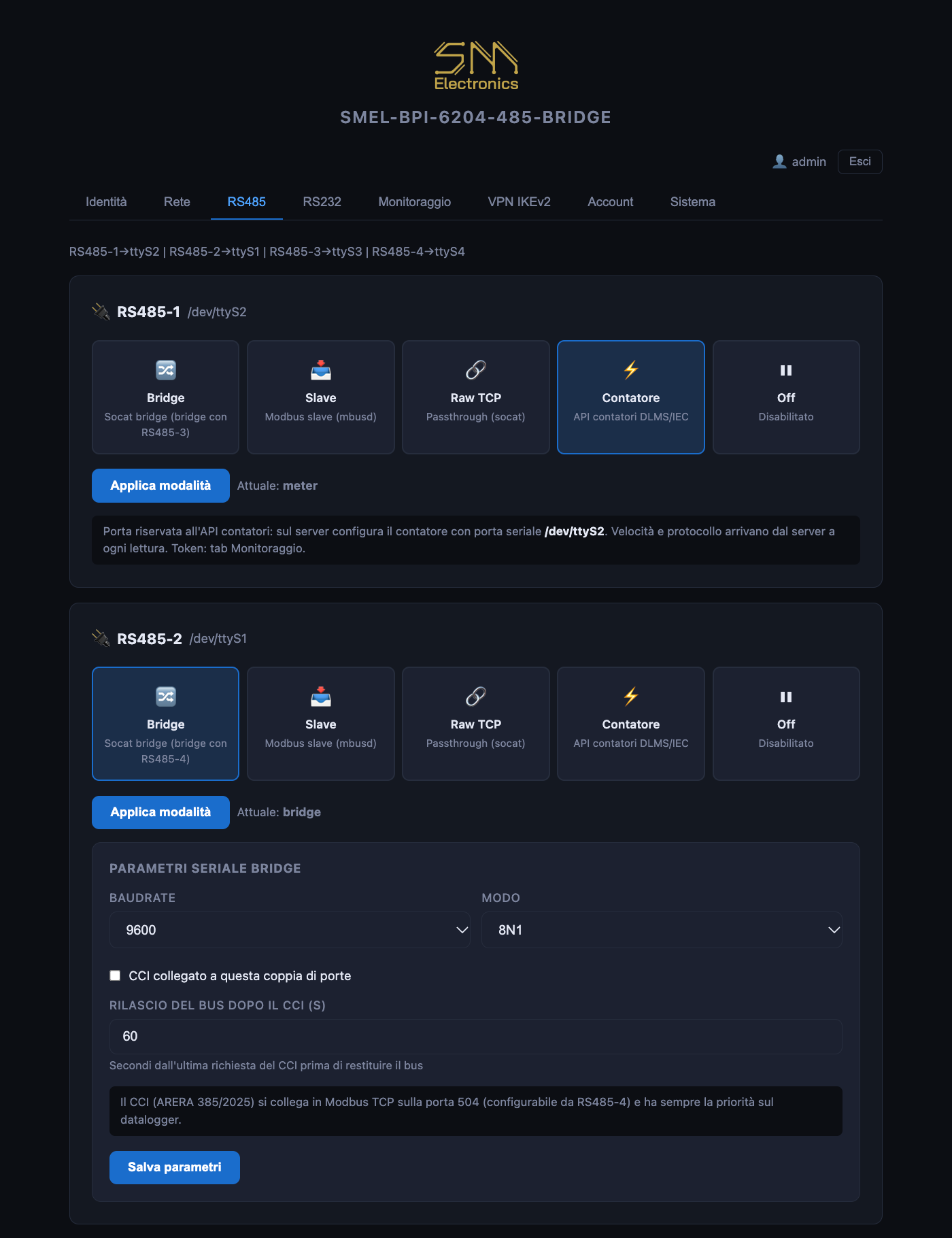Select Off pause icon in RS485-1
The image size is (952, 1238).
click(x=786, y=370)
